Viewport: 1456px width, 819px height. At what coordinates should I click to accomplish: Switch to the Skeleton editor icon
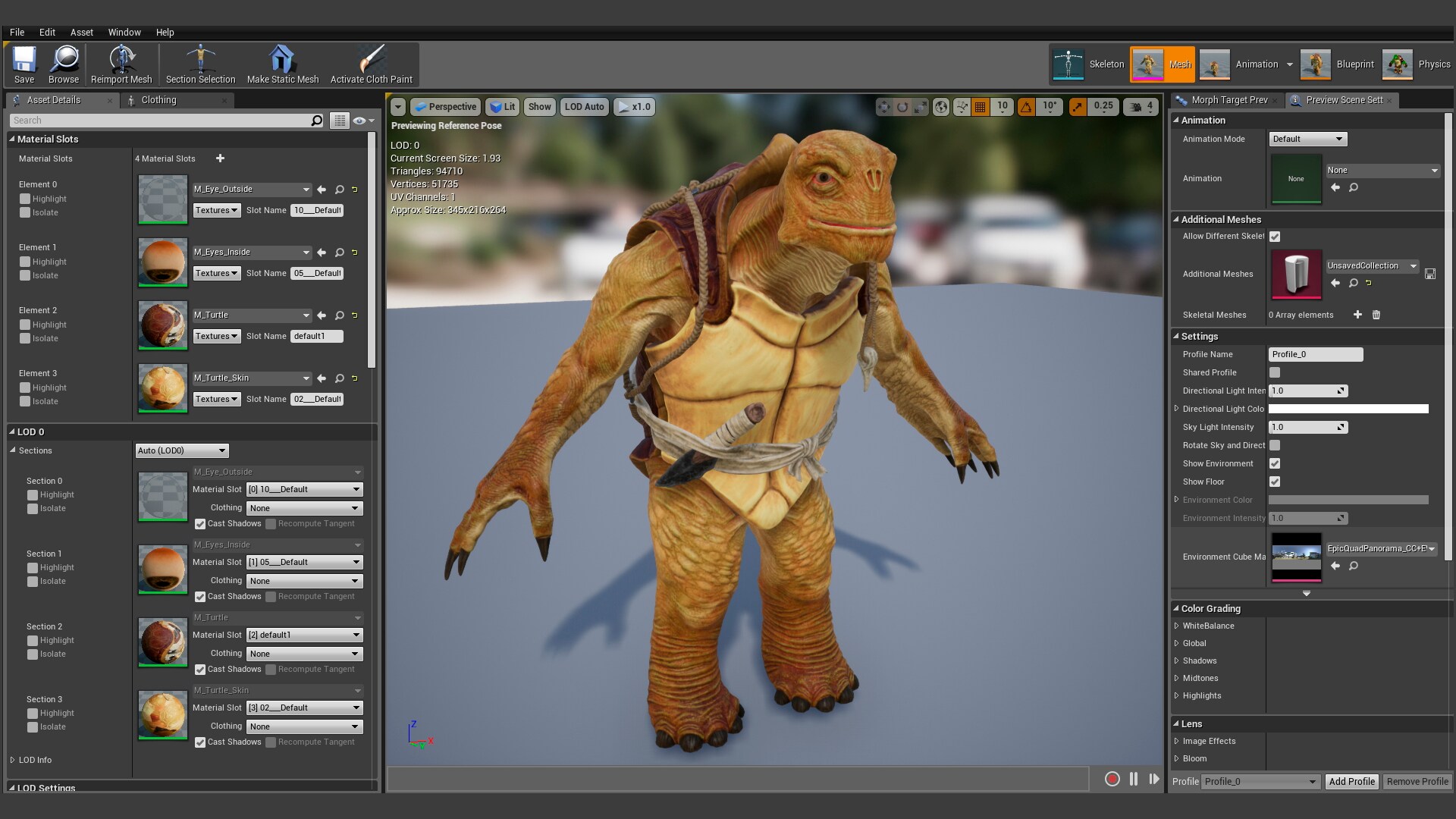pos(1069,64)
